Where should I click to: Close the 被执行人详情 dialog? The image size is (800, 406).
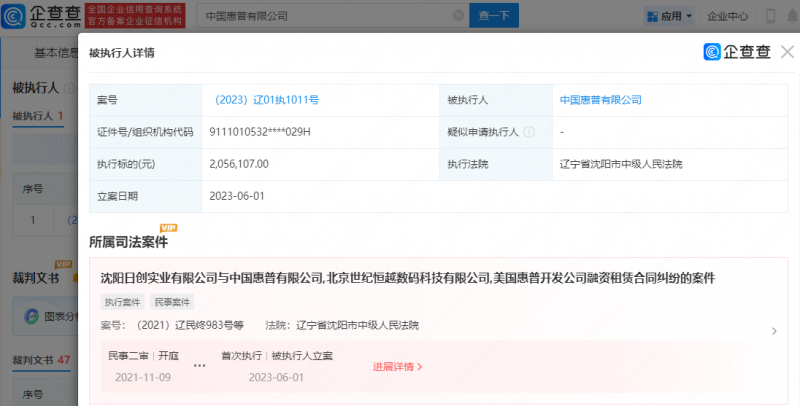[787, 52]
